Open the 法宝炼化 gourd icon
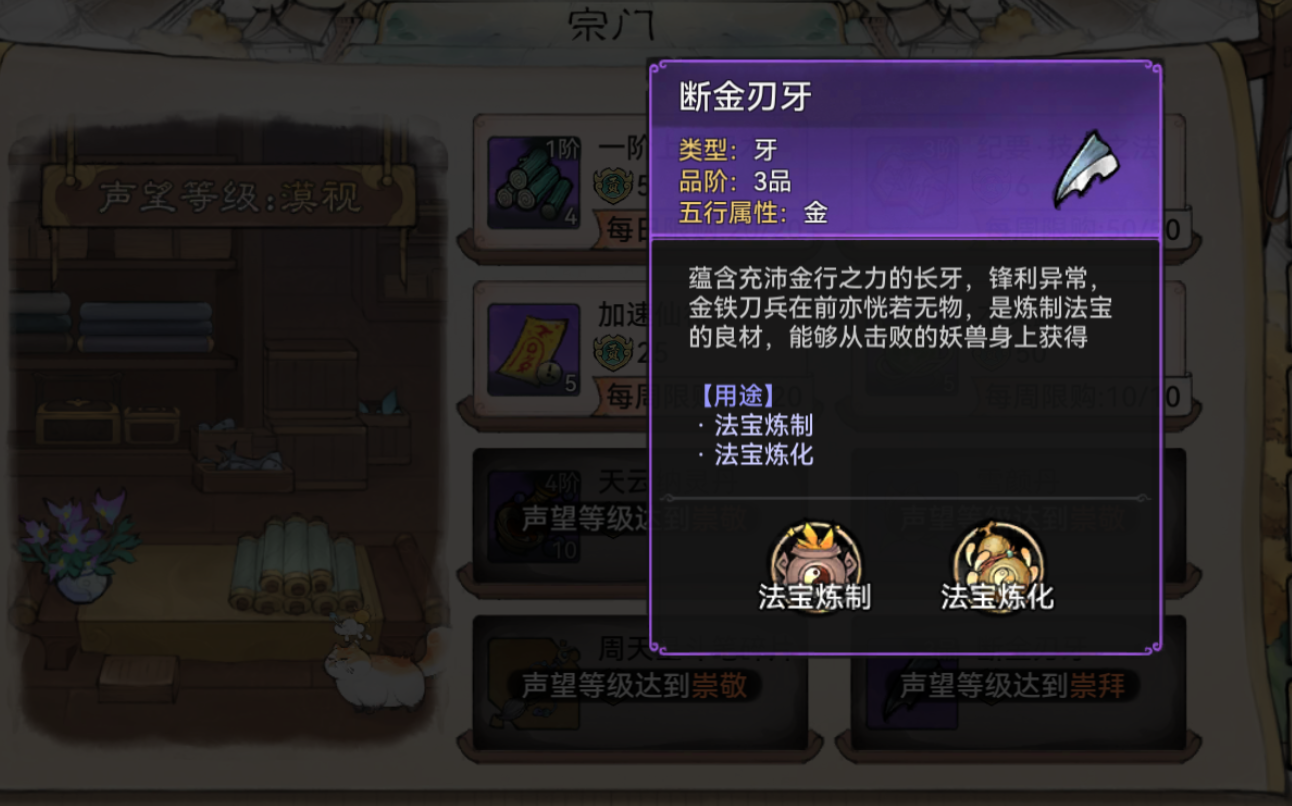Viewport: 1292px width, 806px height. [x=997, y=558]
